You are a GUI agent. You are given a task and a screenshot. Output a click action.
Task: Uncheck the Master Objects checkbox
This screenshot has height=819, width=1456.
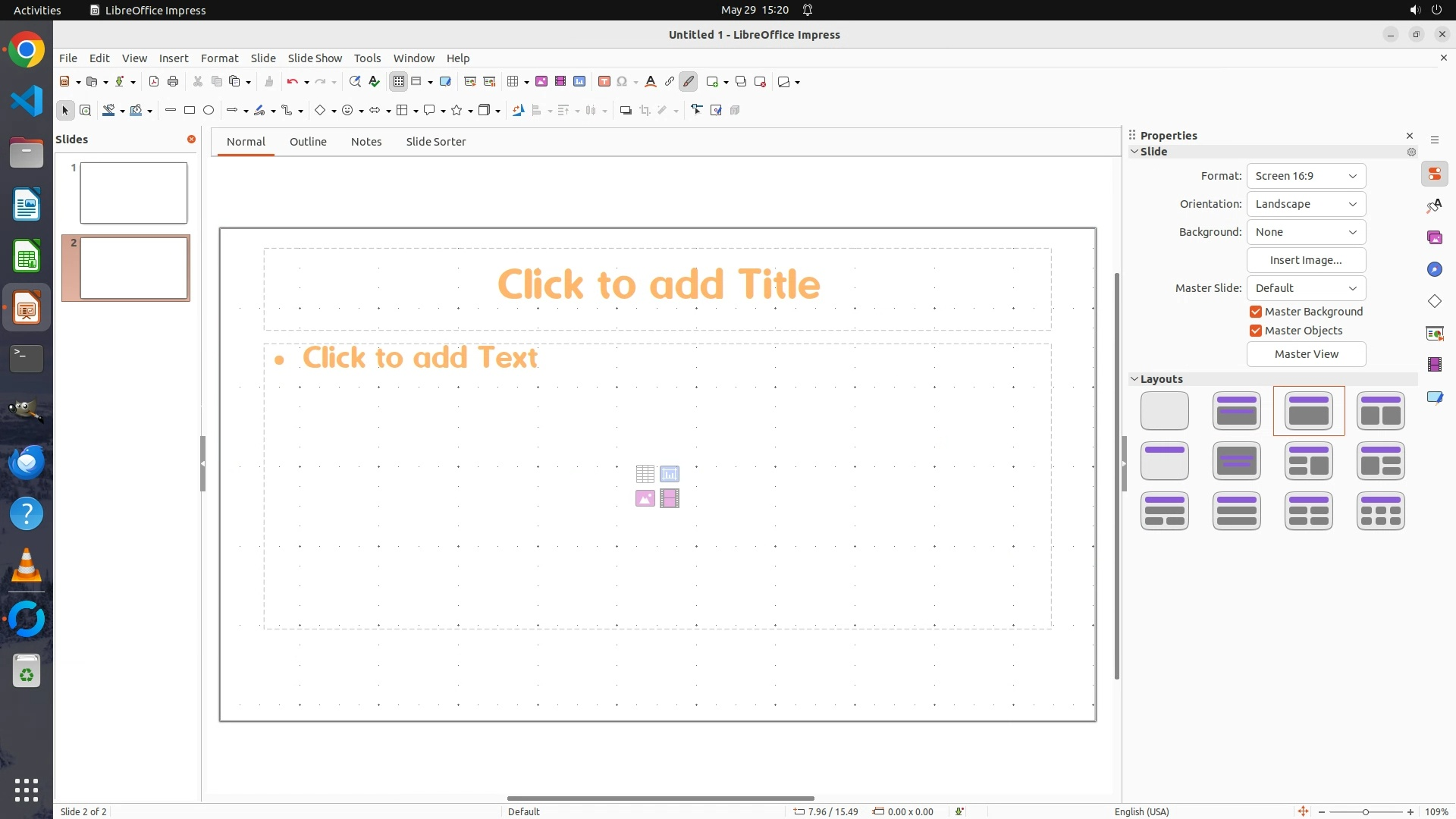tap(1256, 331)
